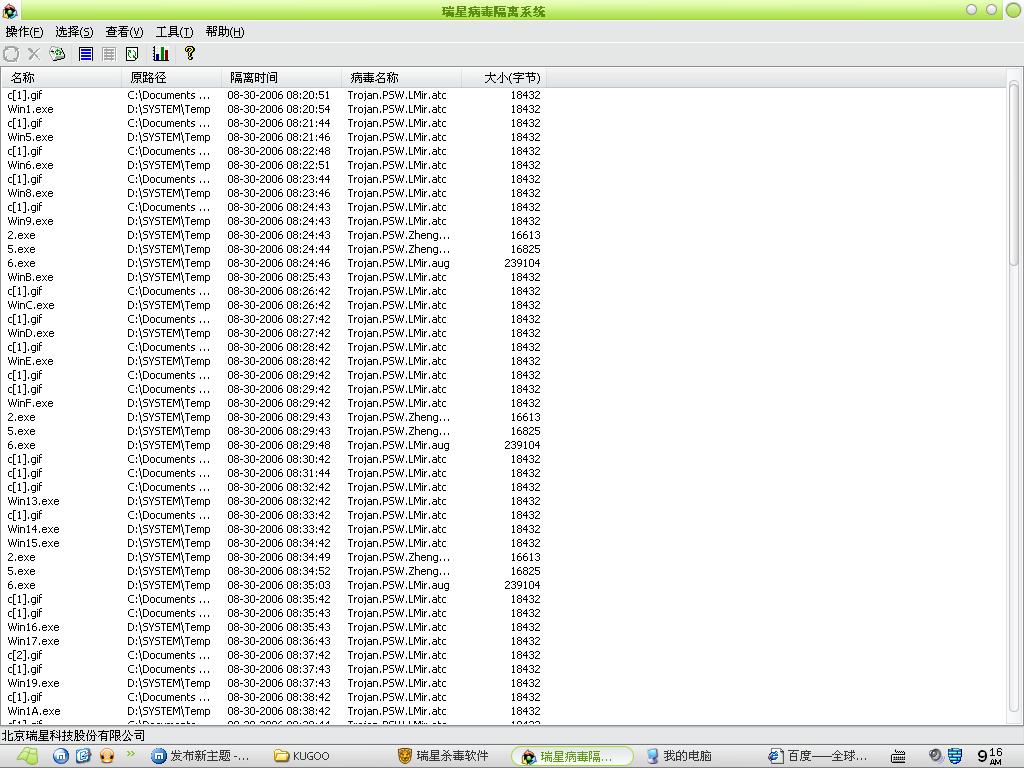Screen dimensions: 1024x768
Task: Switch to 百度 browser taskbar window
Action: pos(818,756)
